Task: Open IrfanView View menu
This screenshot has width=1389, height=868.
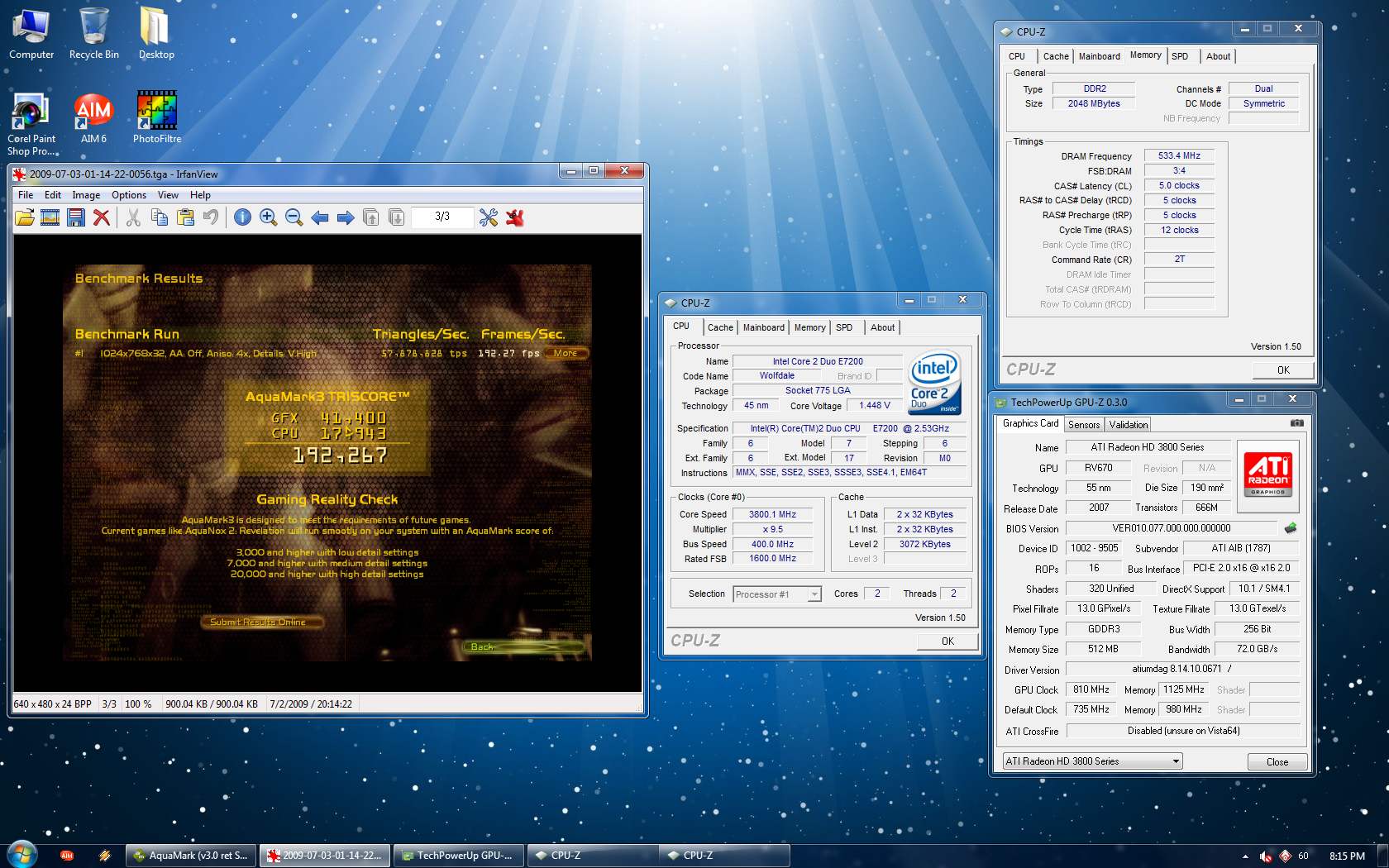Action: coord(168,195)
